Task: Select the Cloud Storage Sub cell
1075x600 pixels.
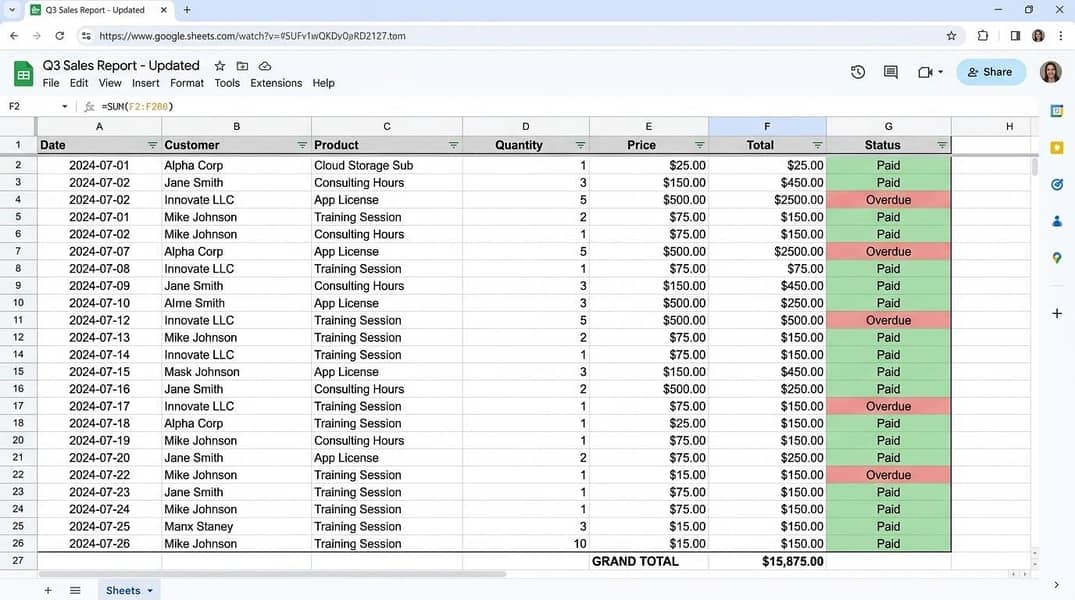Action: click(387, 165)
